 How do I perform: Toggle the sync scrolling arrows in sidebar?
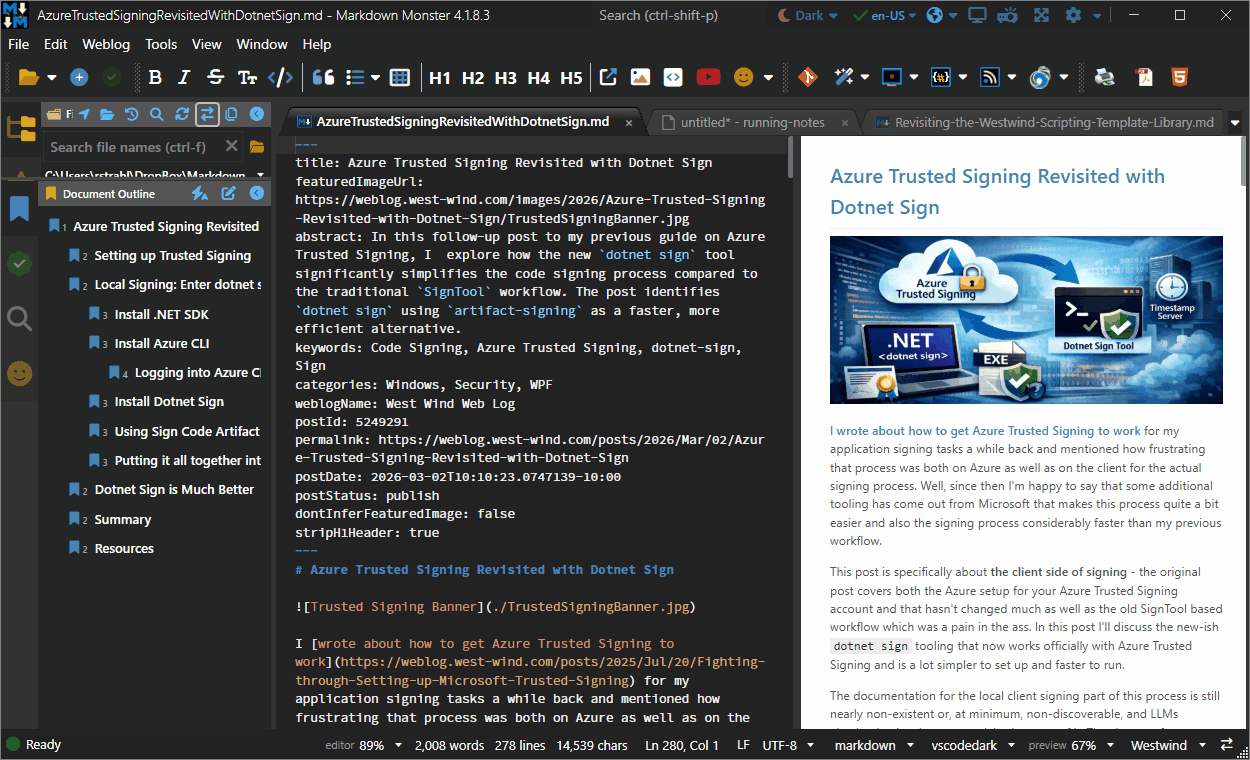pyautogui.click(x=207, y=114)
